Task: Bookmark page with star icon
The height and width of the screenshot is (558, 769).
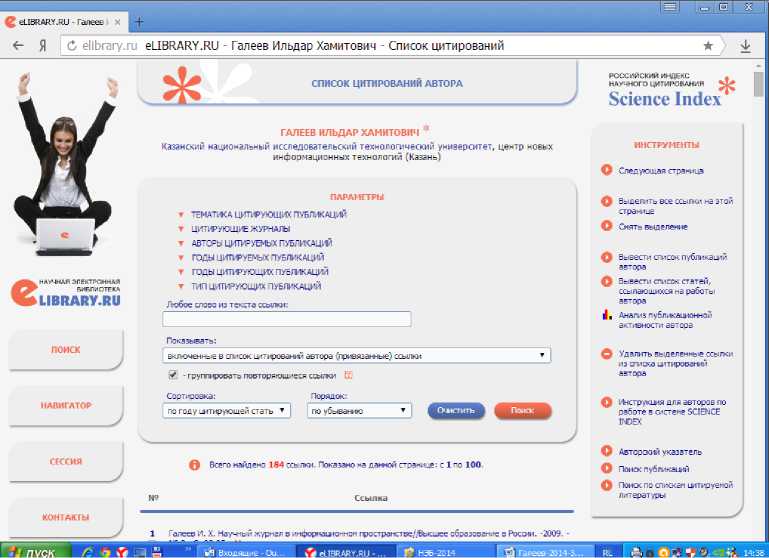Action: (708, 46)
